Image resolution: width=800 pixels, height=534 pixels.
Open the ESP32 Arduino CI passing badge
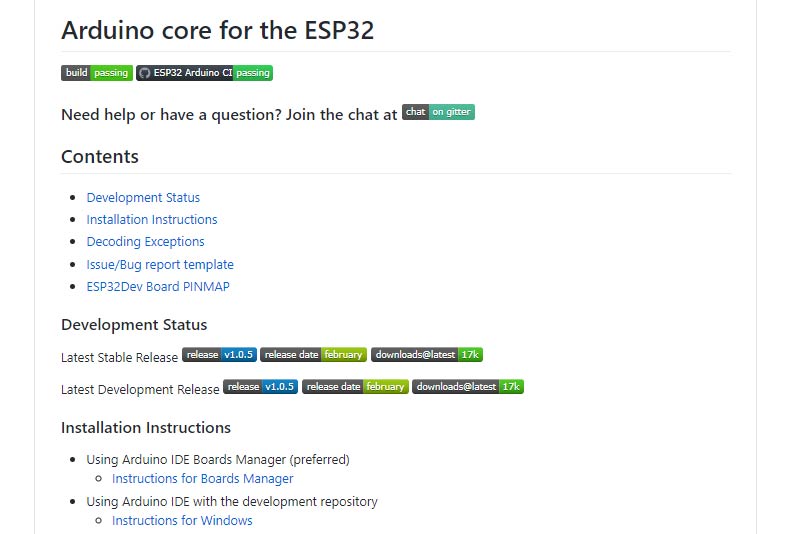pyautogui.click(x=205, y=73)
